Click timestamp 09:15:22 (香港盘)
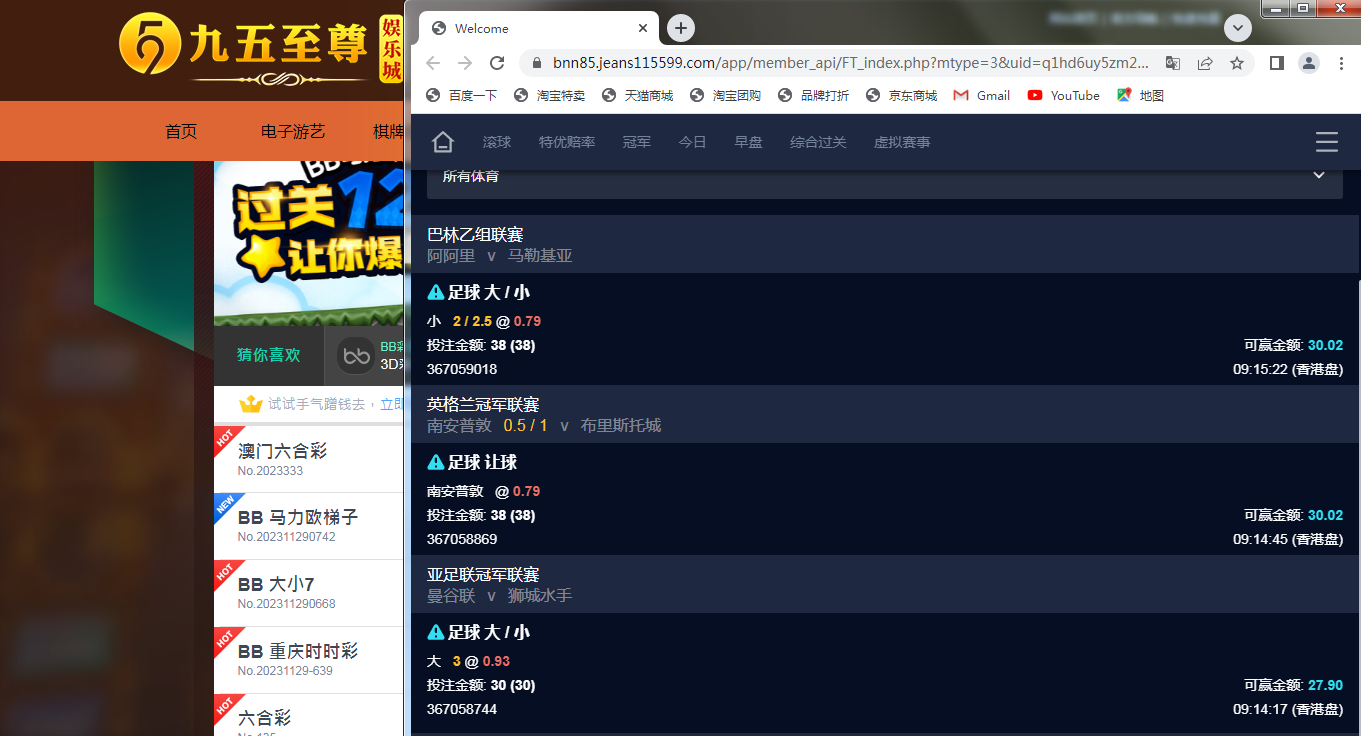 (1288, 369)
